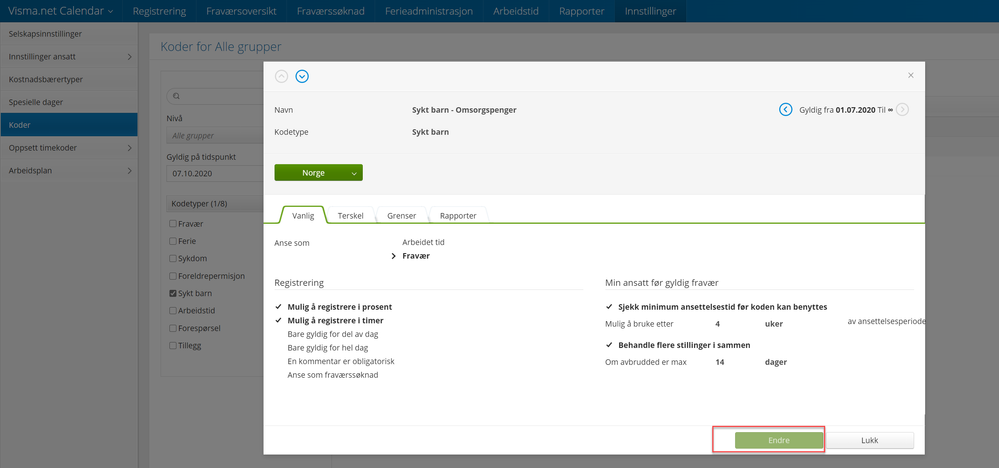Click the value 4 in Mulig å bruke etter
Screen dimensions: 999x468
point(717,323)
